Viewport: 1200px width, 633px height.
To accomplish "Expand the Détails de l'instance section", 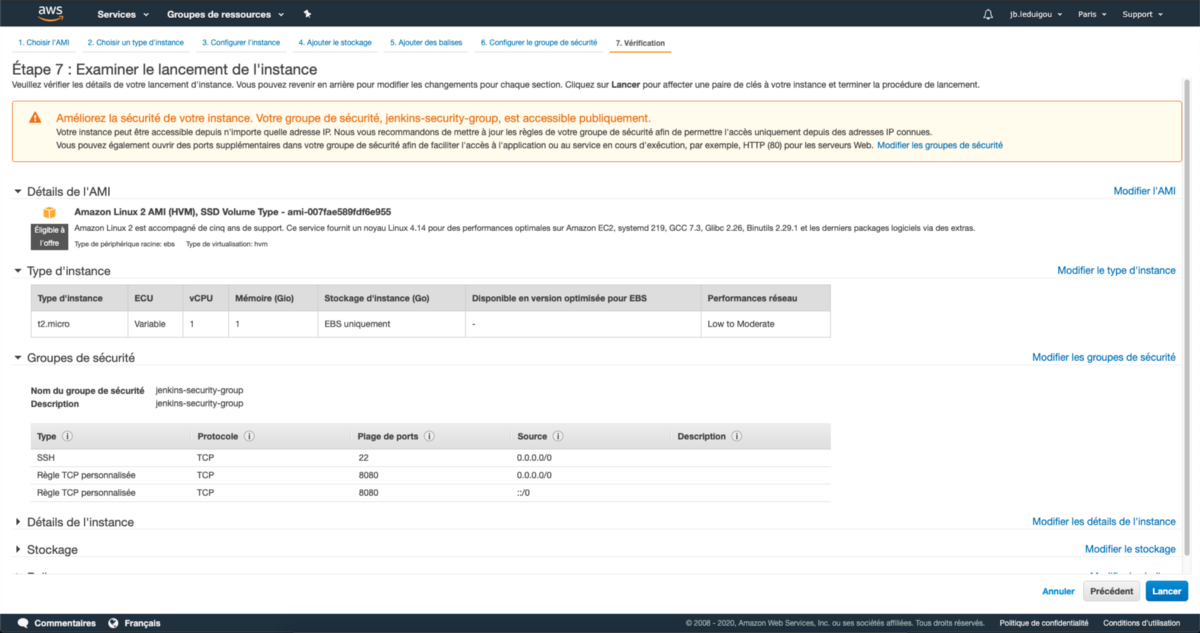I will pyautogui.click(x=17, y=522).
